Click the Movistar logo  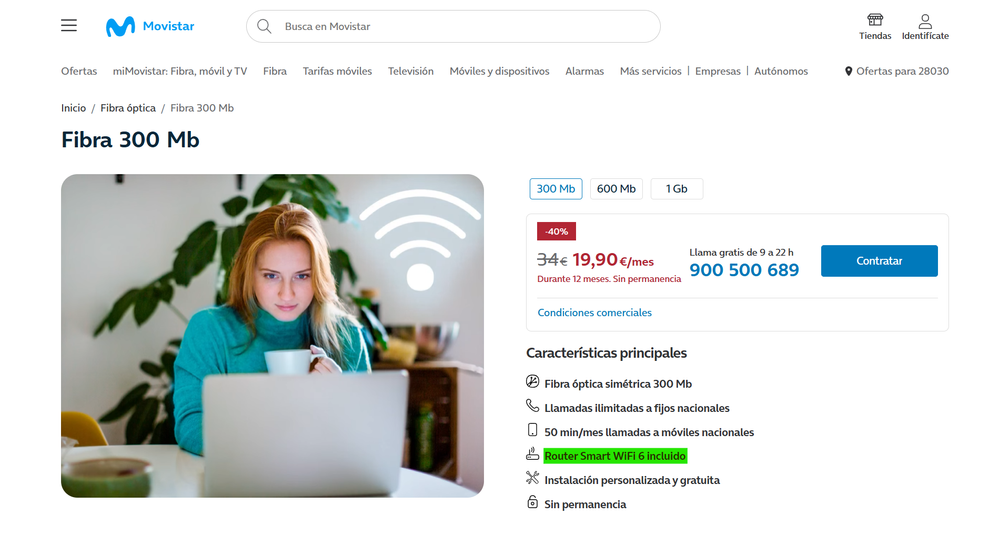pos(150,26)
